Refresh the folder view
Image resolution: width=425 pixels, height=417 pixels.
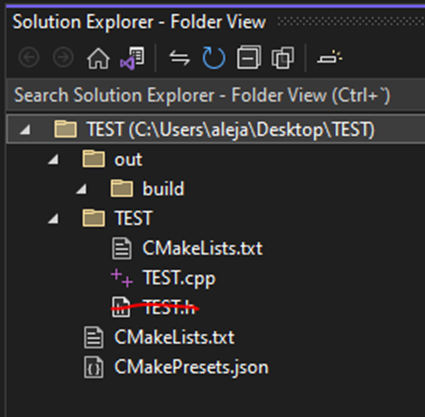coord(214,58)
